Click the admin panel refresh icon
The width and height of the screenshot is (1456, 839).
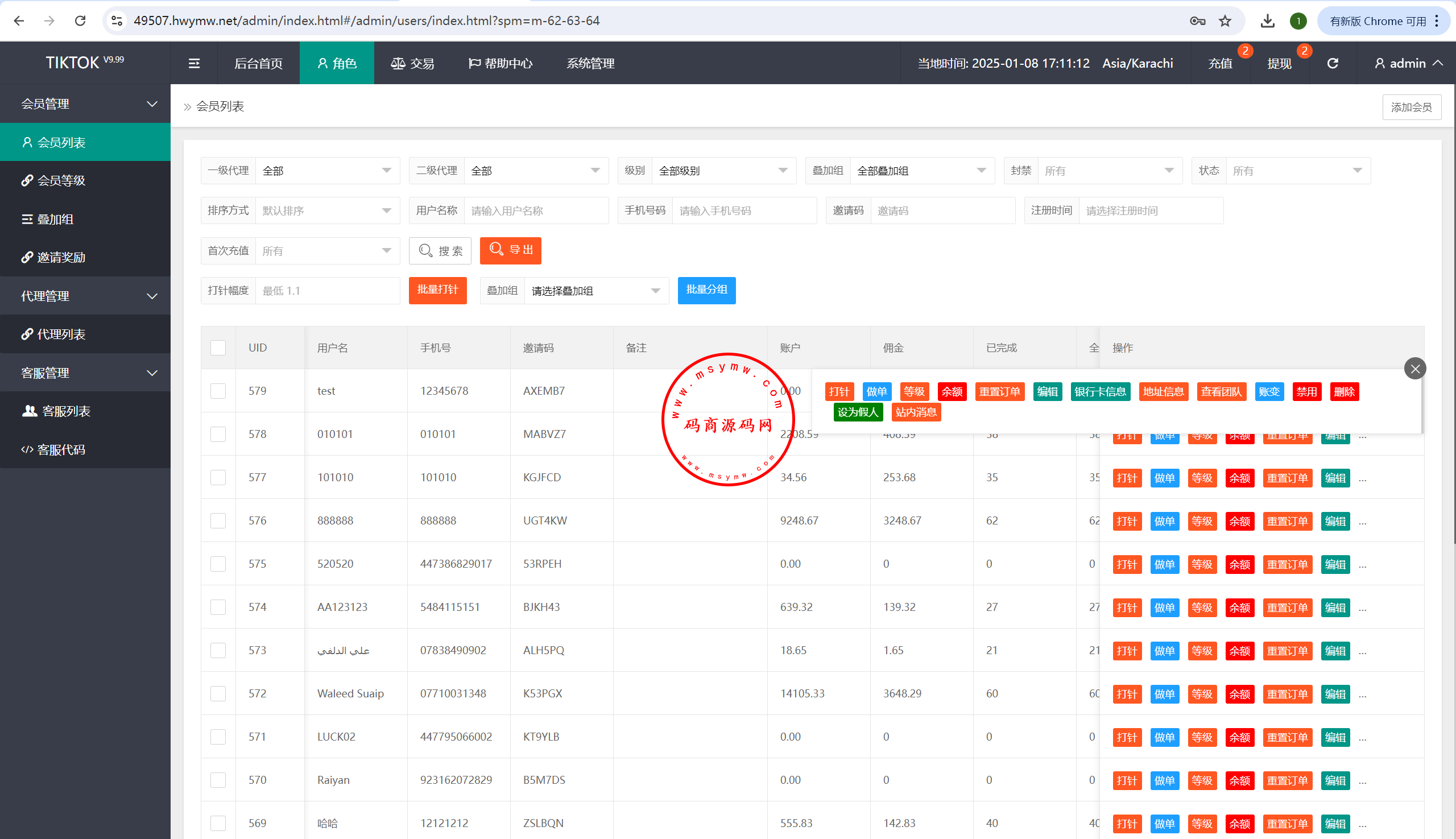coord(1333,63)
